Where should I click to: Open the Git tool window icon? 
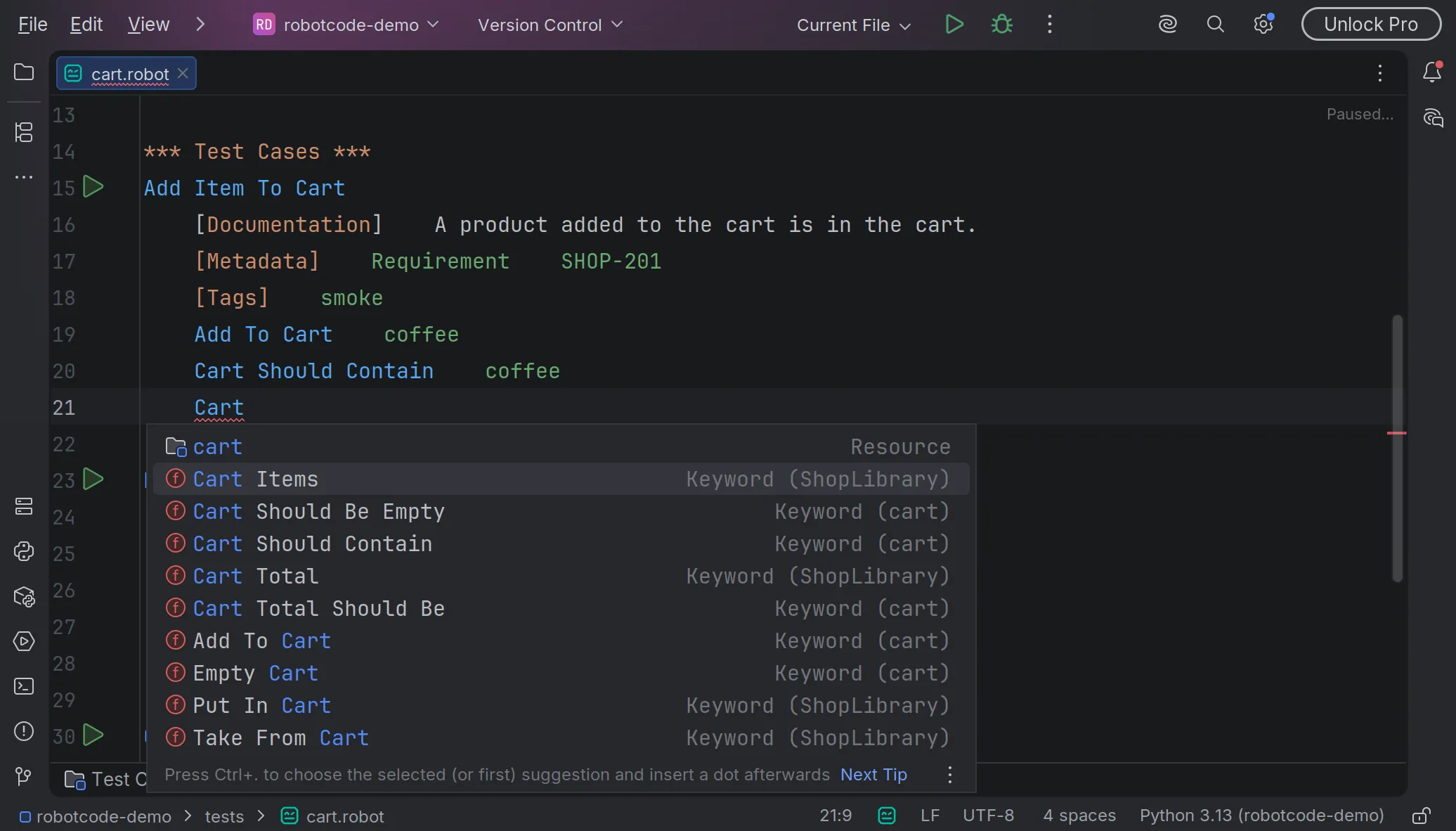click(x=24, y=776)
